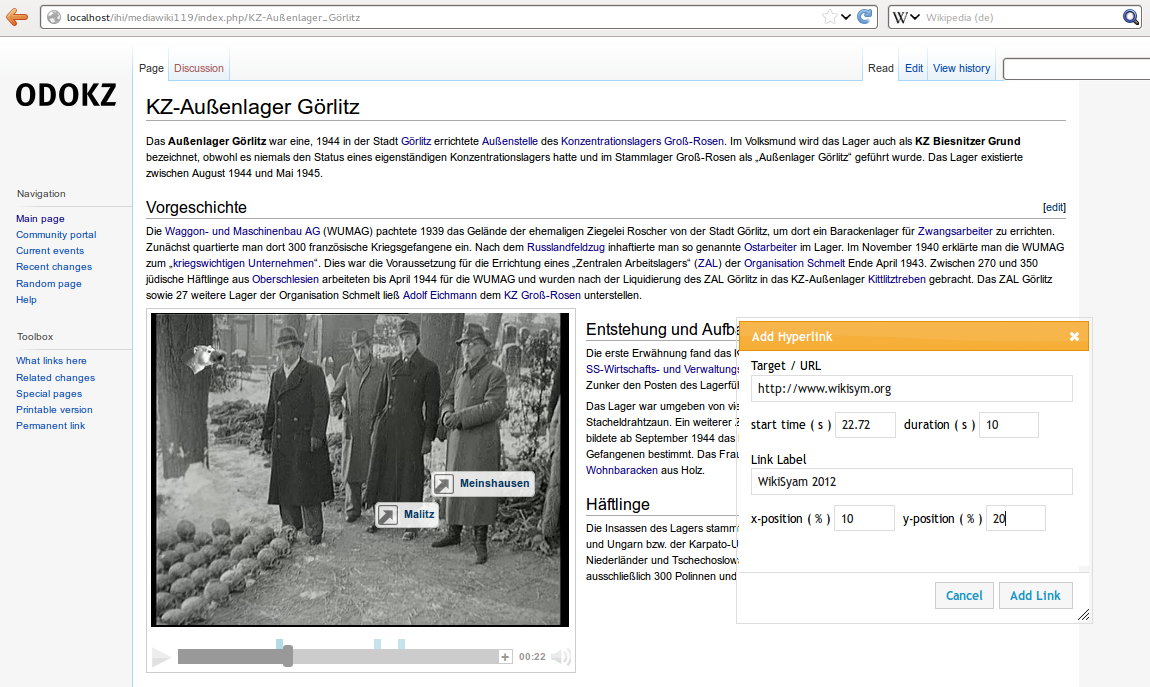The image size is (1150, 687).
Task: Follow the Zwangsarbeiter link
Action: coord(955,232)
